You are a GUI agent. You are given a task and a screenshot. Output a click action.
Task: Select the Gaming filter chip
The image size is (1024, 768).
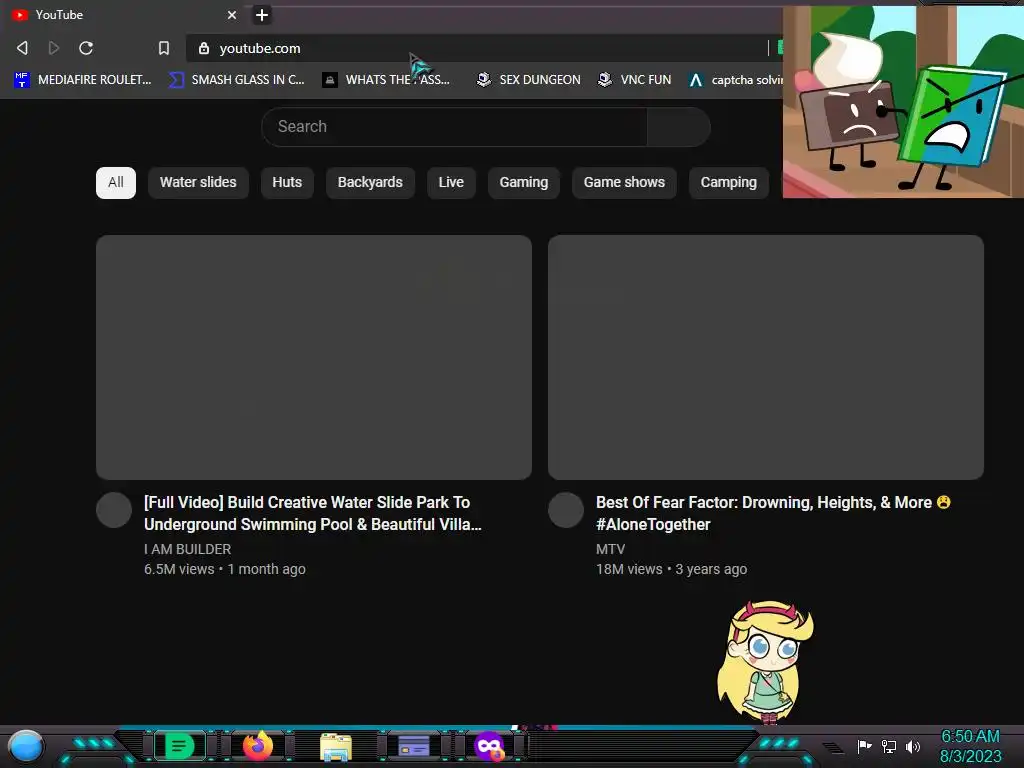click(524, 182)
